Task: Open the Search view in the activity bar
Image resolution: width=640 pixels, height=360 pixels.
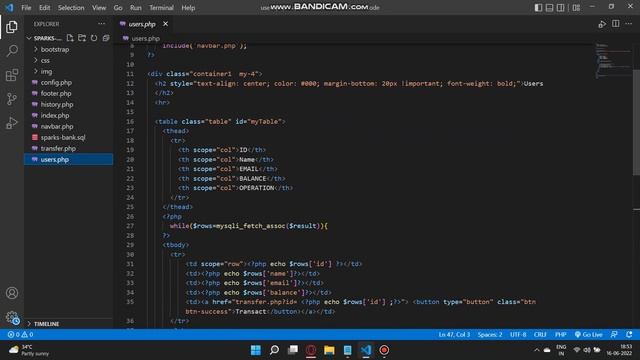Action: 12,51
